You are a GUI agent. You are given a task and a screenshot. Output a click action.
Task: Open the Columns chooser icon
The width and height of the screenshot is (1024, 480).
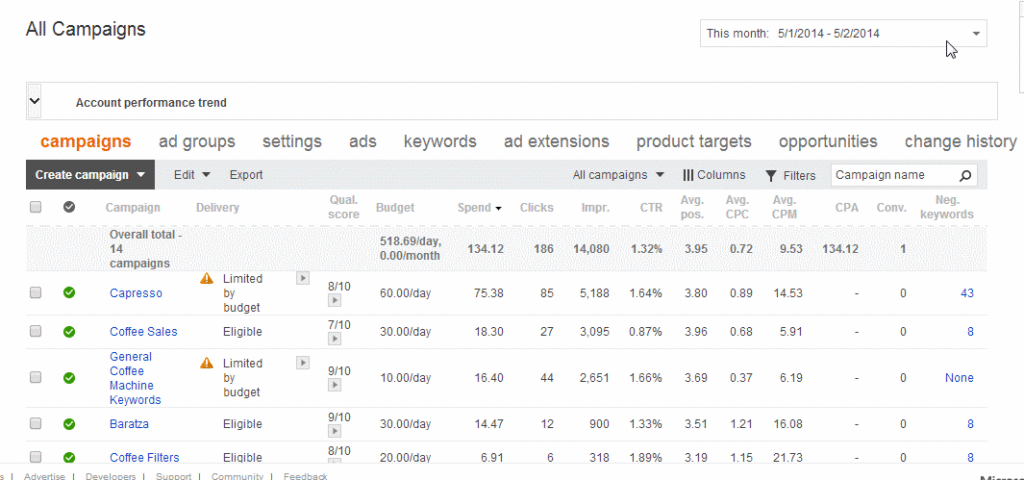tap(688, 175)
